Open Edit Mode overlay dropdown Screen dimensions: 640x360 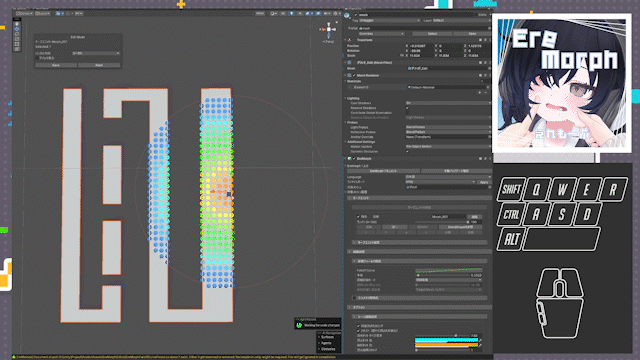[x=96, y=53]
